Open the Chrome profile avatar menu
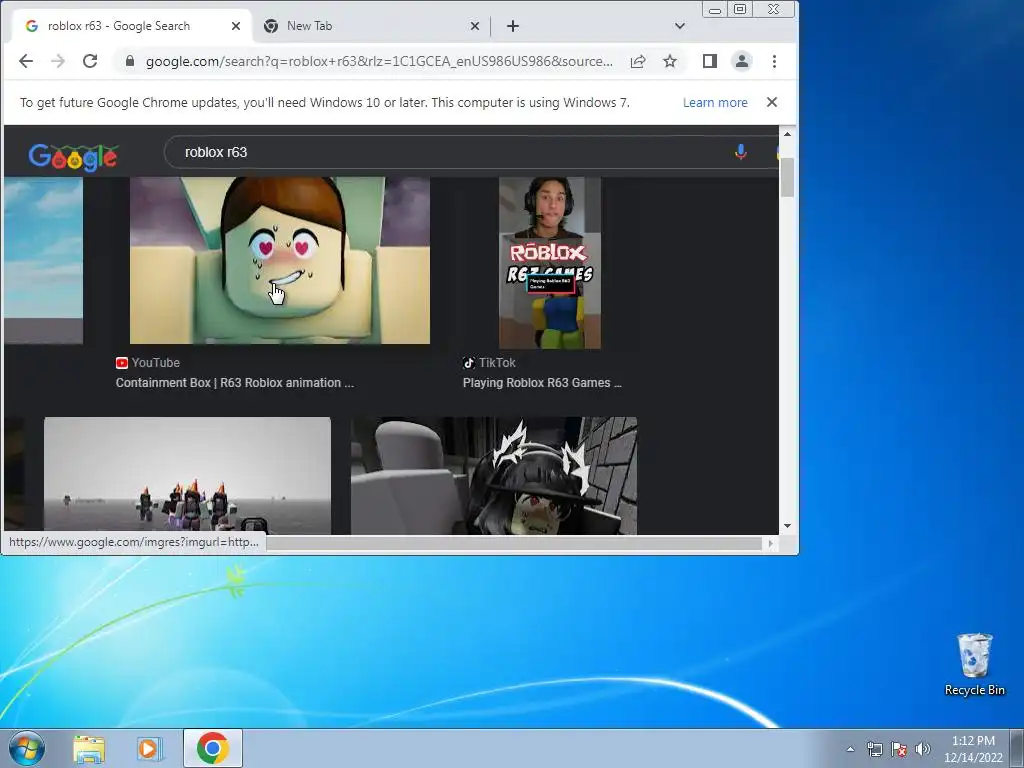The height and width of the screenshot is (768, 1024). coord(742,61)
